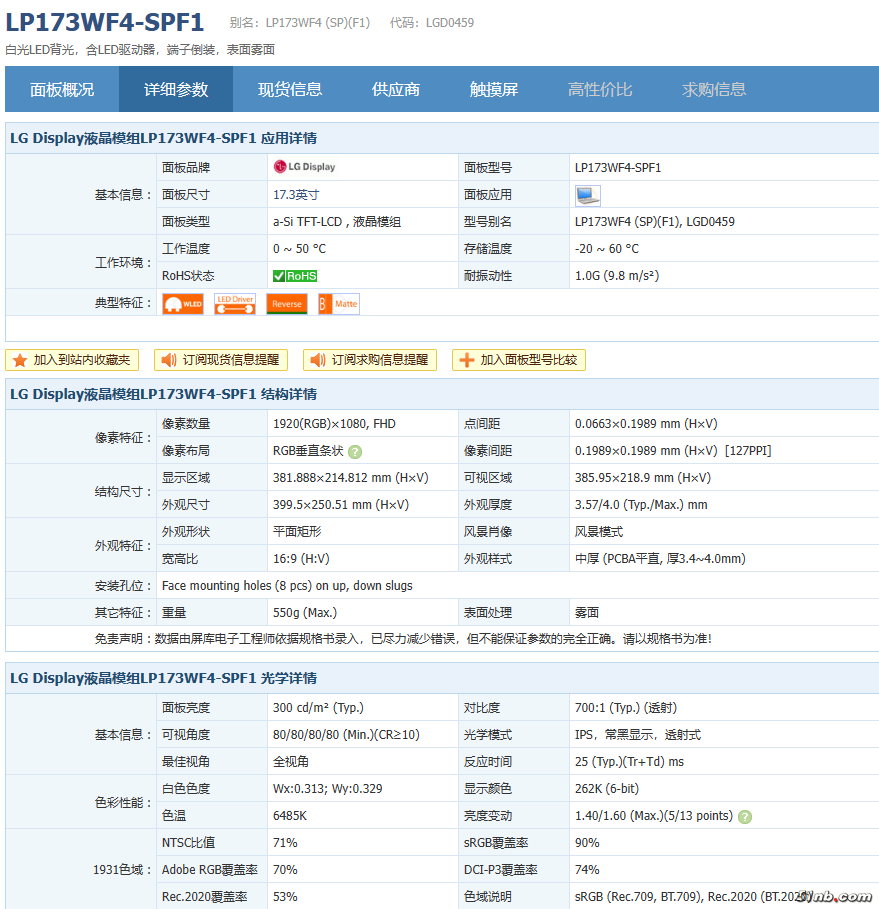Click the 550g (Max.) weight value
Viewport: 879px width, 909px height.
pyautogui.click(x=305, y=613)
